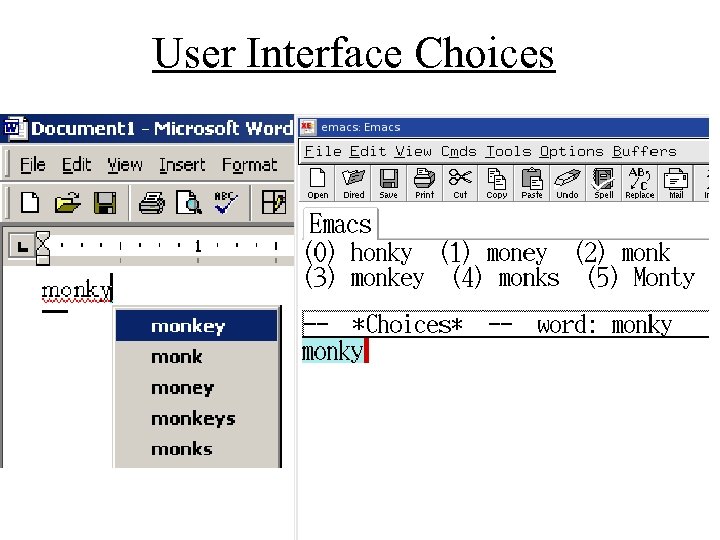Click misspelled word 'monky' in Word document

[x=76, y=290]
